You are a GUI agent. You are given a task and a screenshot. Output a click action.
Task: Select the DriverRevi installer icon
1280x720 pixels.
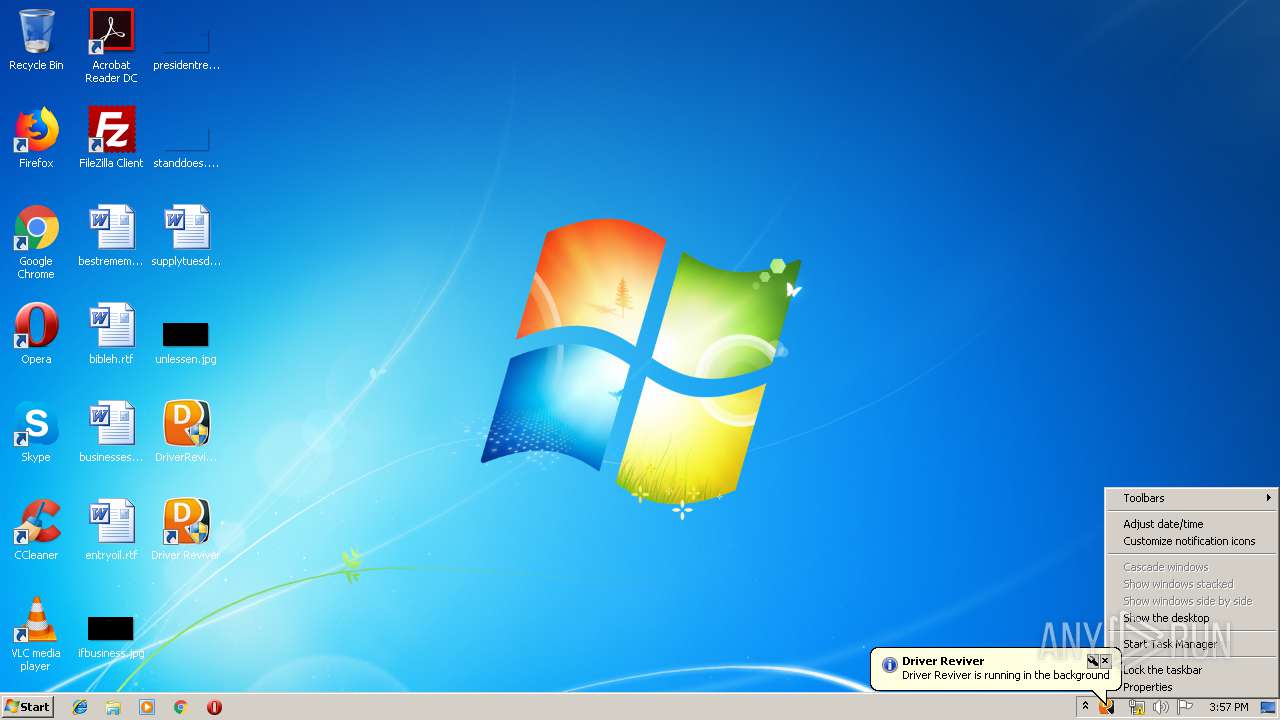point(186,432)
